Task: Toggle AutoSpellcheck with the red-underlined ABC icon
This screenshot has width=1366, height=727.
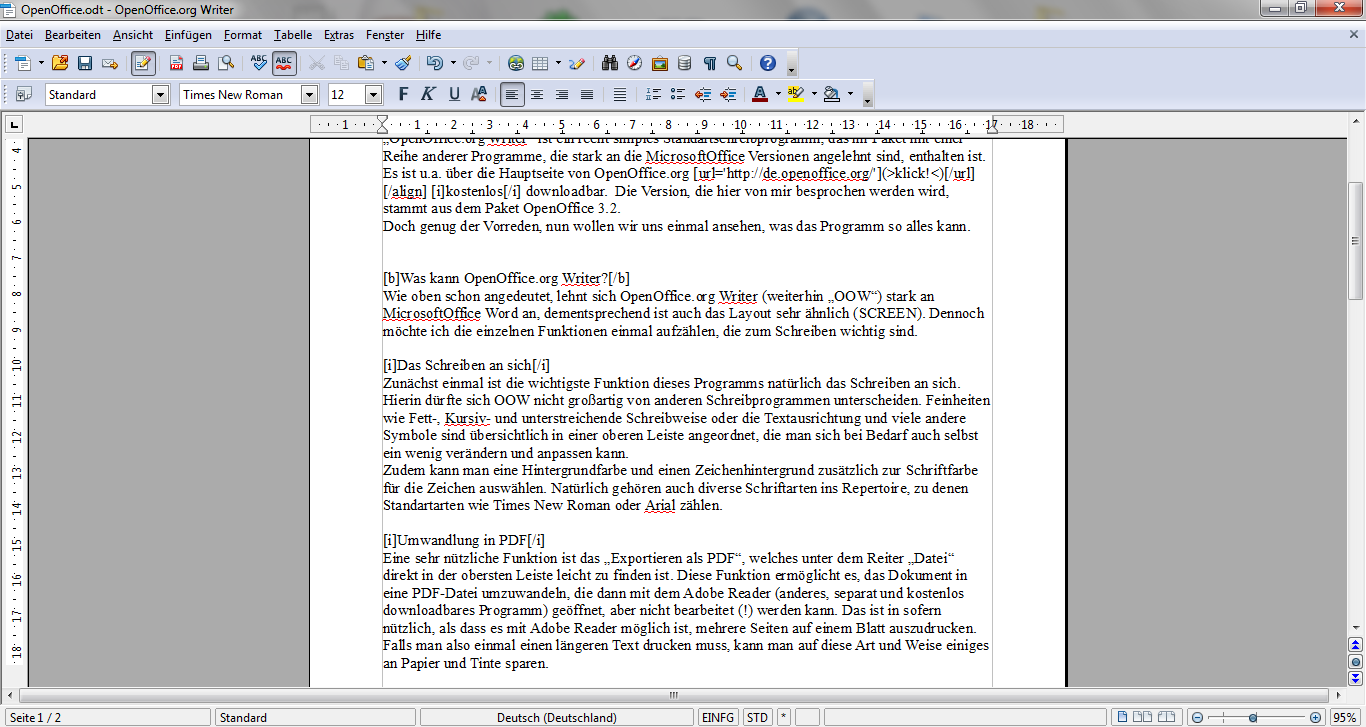Action: pyautogui.click(x=284, y=63)
